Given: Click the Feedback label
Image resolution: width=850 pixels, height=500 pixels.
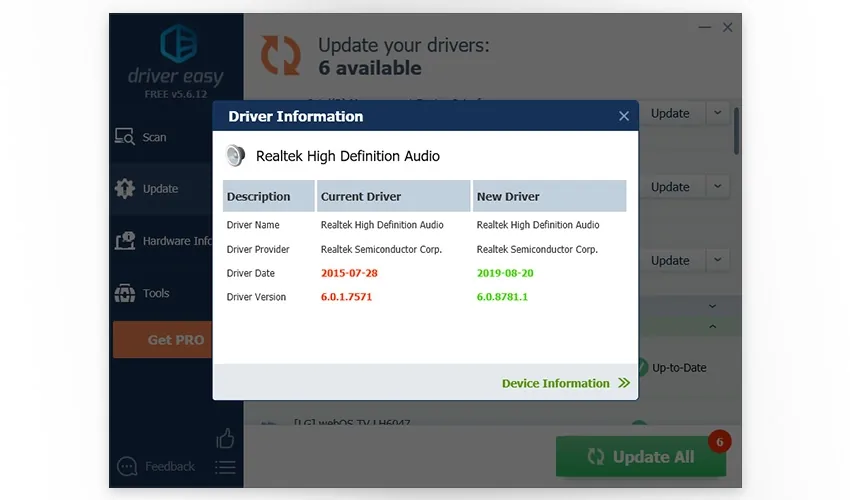Looking at the screenshot, I should coord(170,466).
